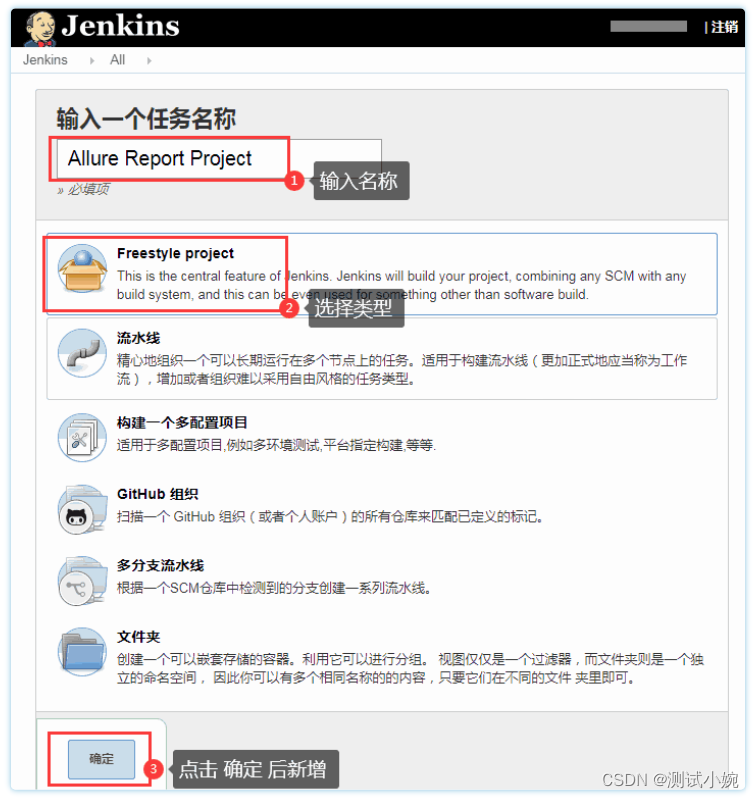Select the 构建一个多配置项目 icon
The width and height of the screenshot is (754, 798).
click(x=82, y=437)
